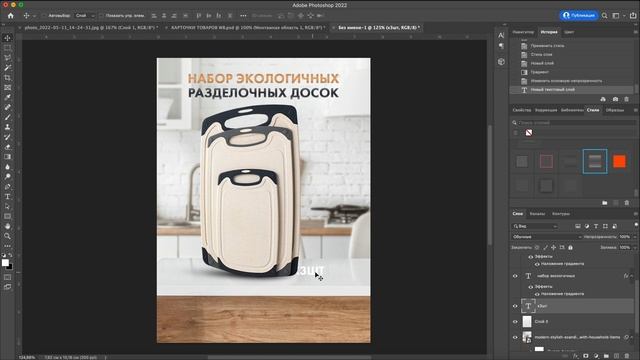Toggle the Auto-Select checkbox in options bar

(44, 16)
